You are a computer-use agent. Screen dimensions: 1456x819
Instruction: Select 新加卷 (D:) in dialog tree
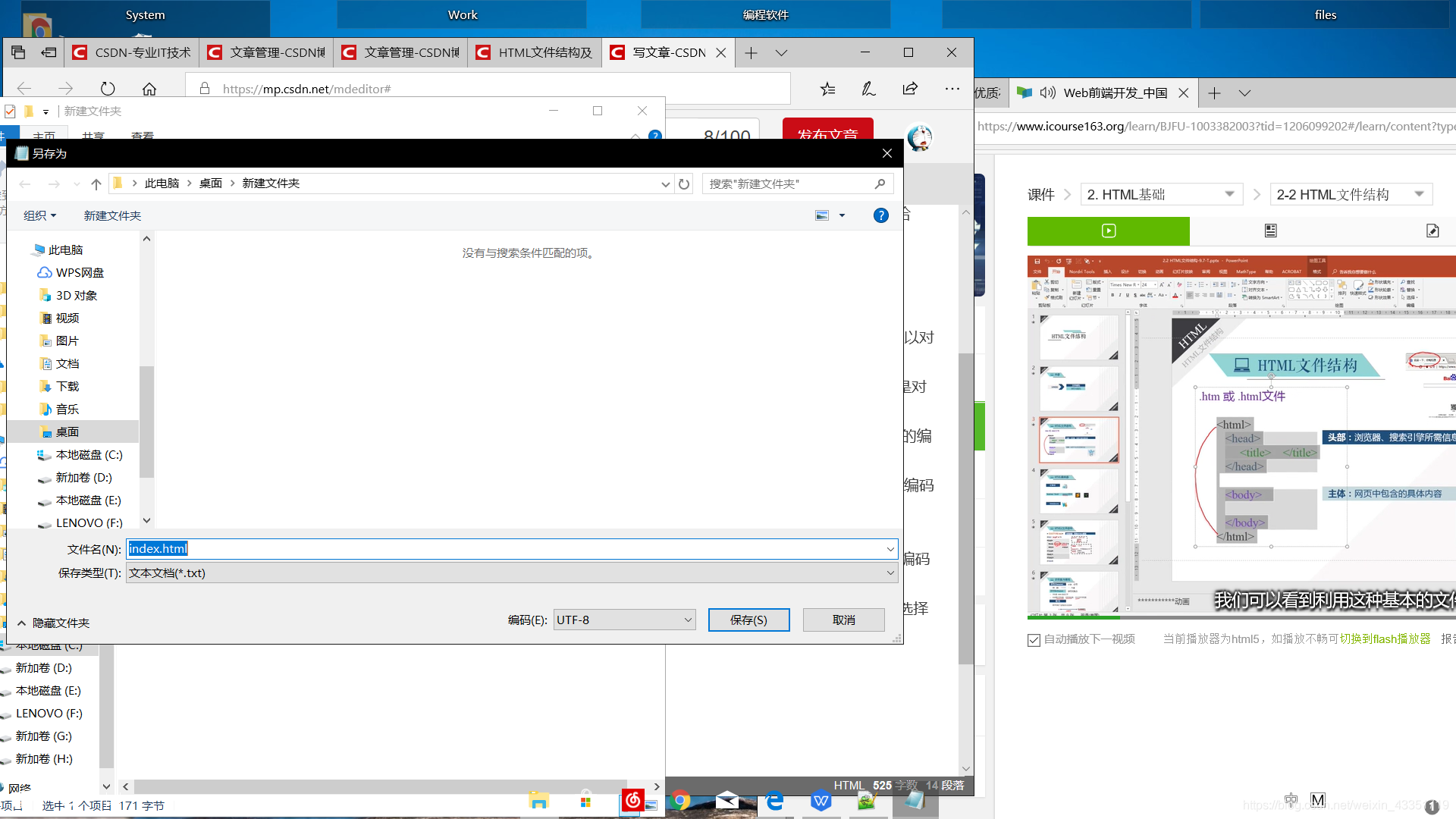point(83,477)
